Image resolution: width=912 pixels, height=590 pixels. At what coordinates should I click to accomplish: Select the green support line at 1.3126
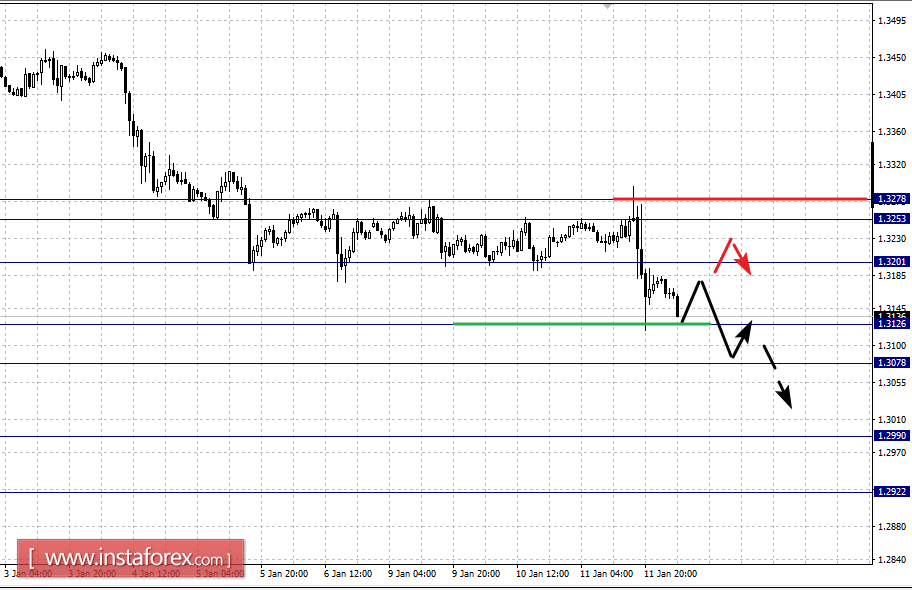point(582,324)
